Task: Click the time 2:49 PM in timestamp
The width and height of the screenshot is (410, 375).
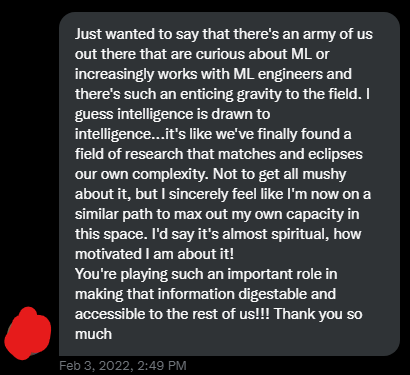Action: click(x=162, y=366)
